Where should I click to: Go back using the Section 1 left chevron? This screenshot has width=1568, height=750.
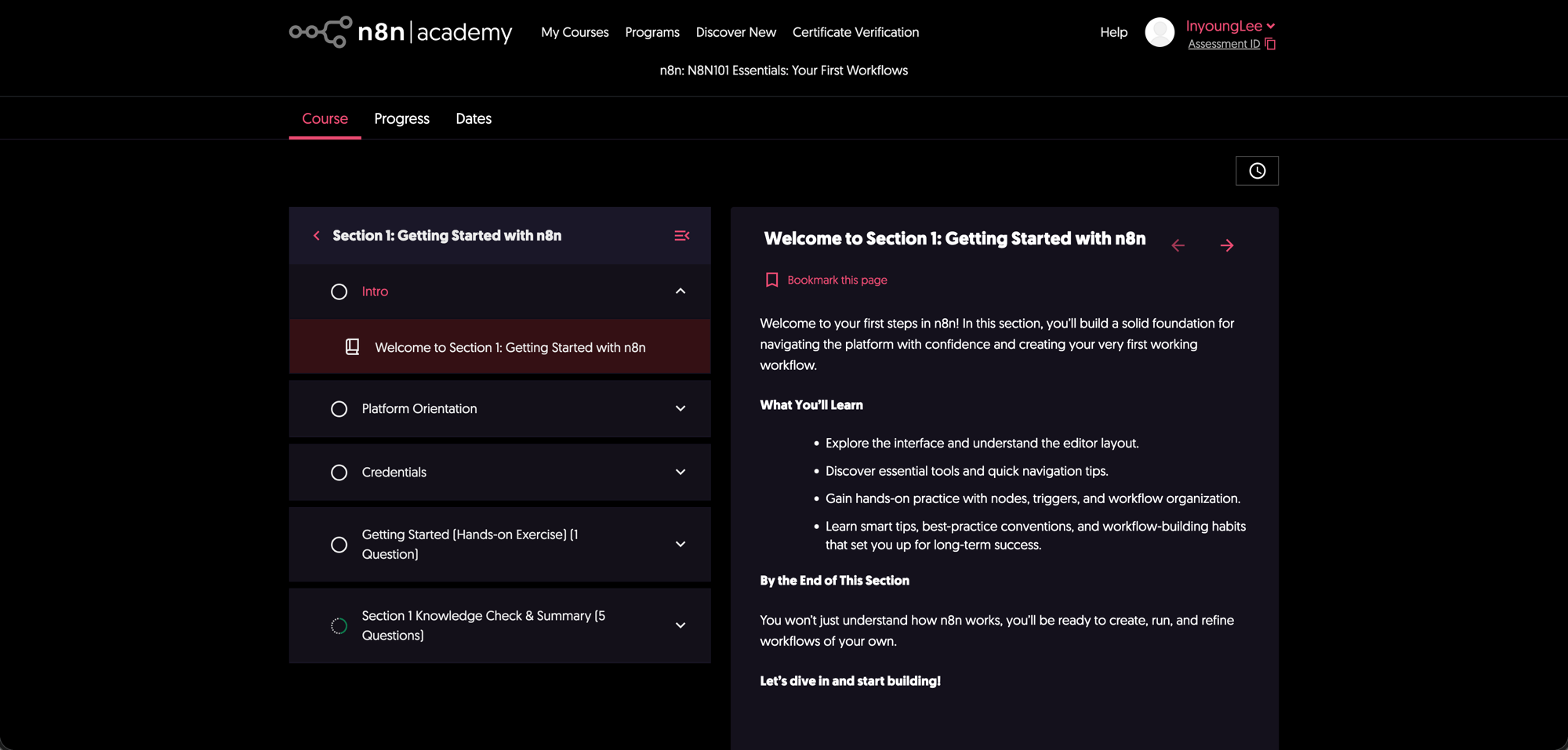[x=317, y=236]
